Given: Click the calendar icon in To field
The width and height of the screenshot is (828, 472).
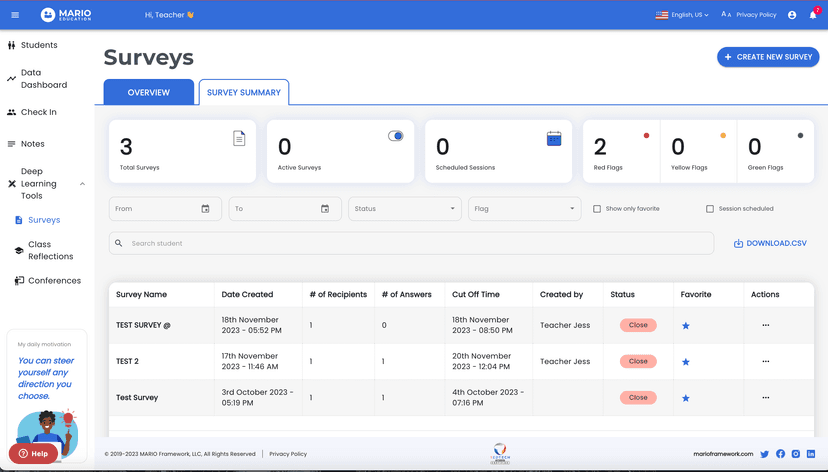Looking at the screenshot, I should tap(325, 209).
